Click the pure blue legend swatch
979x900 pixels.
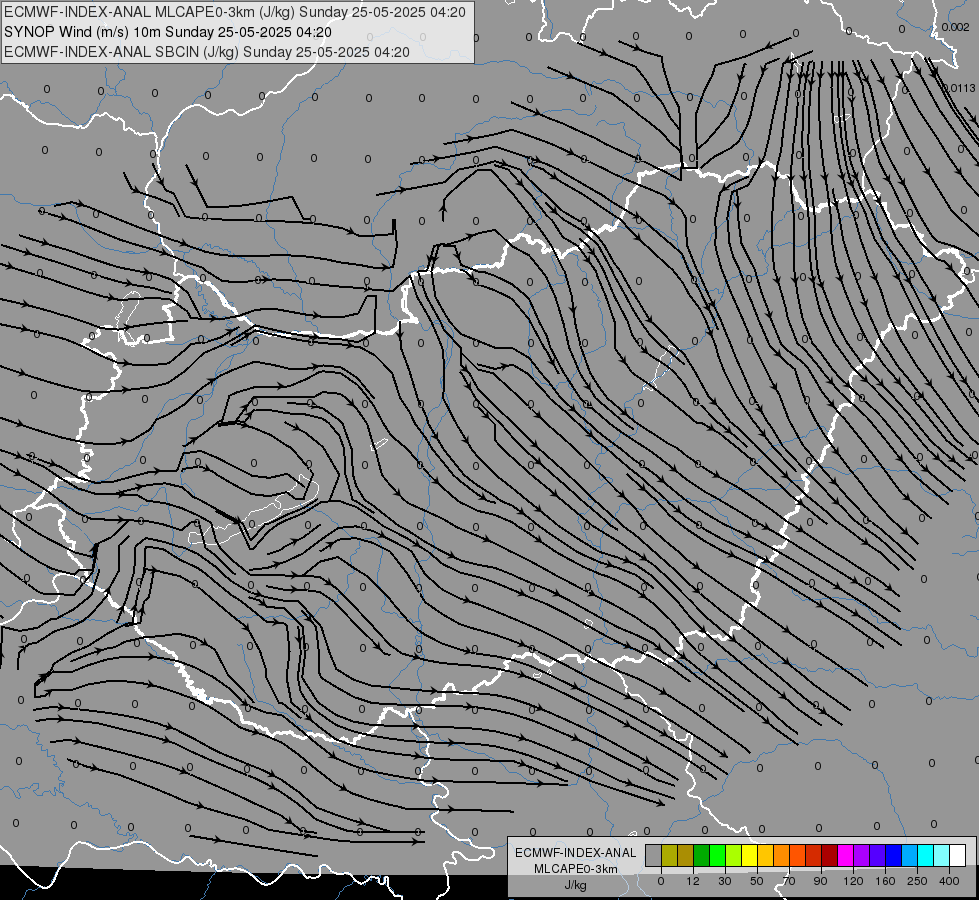[x=894, y=855]
